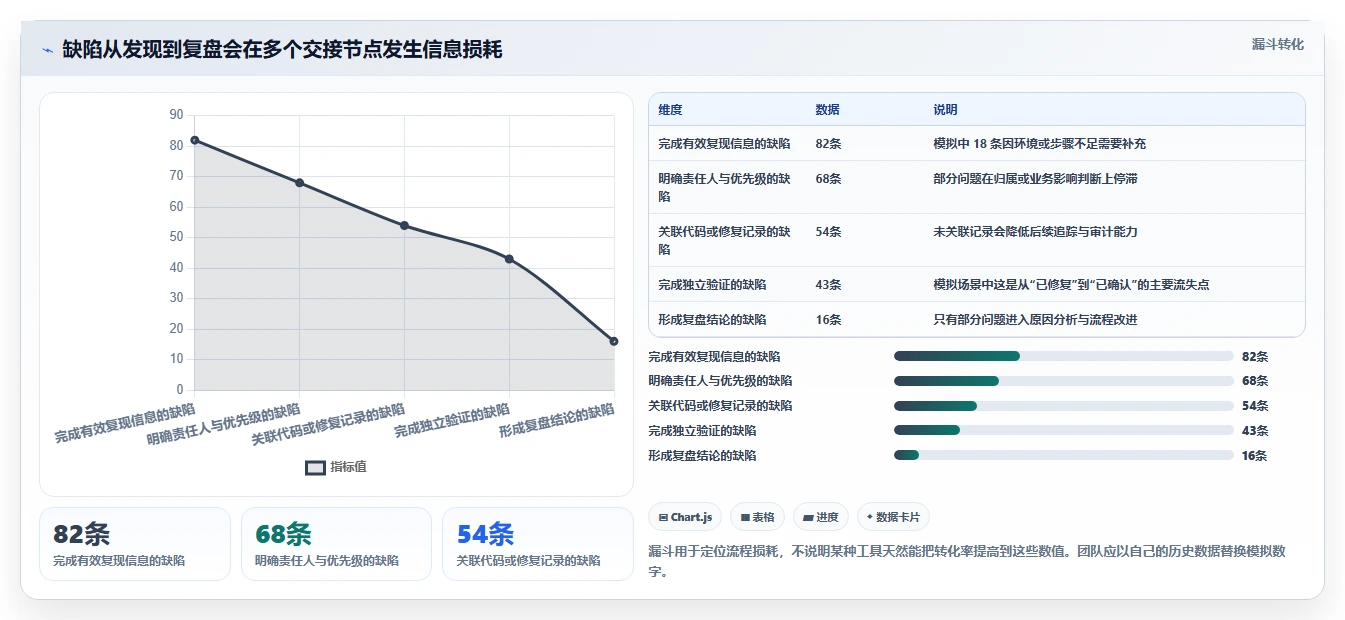Viewport: 1345px width, 620px height.
Task: Open the 82条 data card
Action: pos(135,544)
